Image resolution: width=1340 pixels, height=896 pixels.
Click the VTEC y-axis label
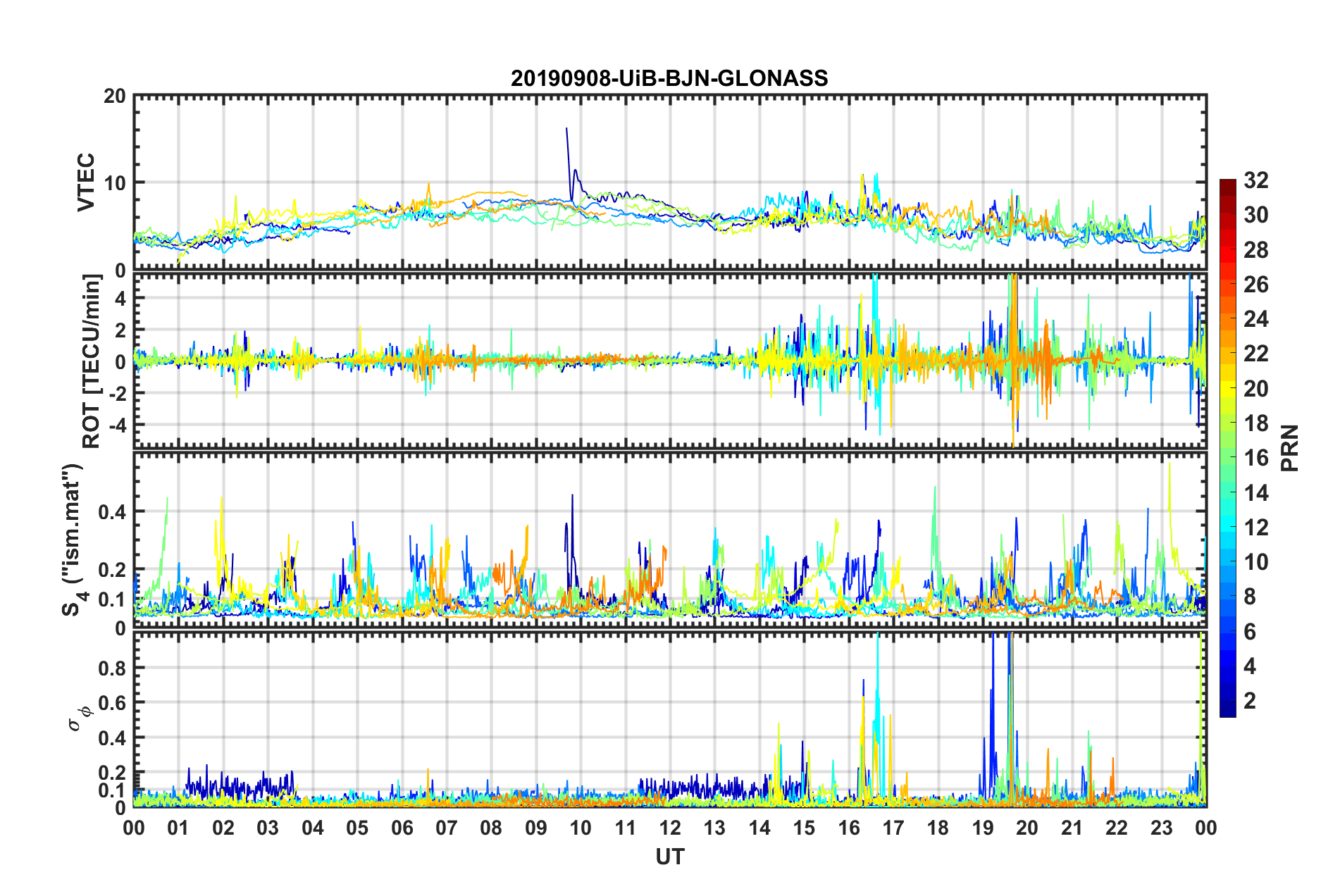click(86, 182)
